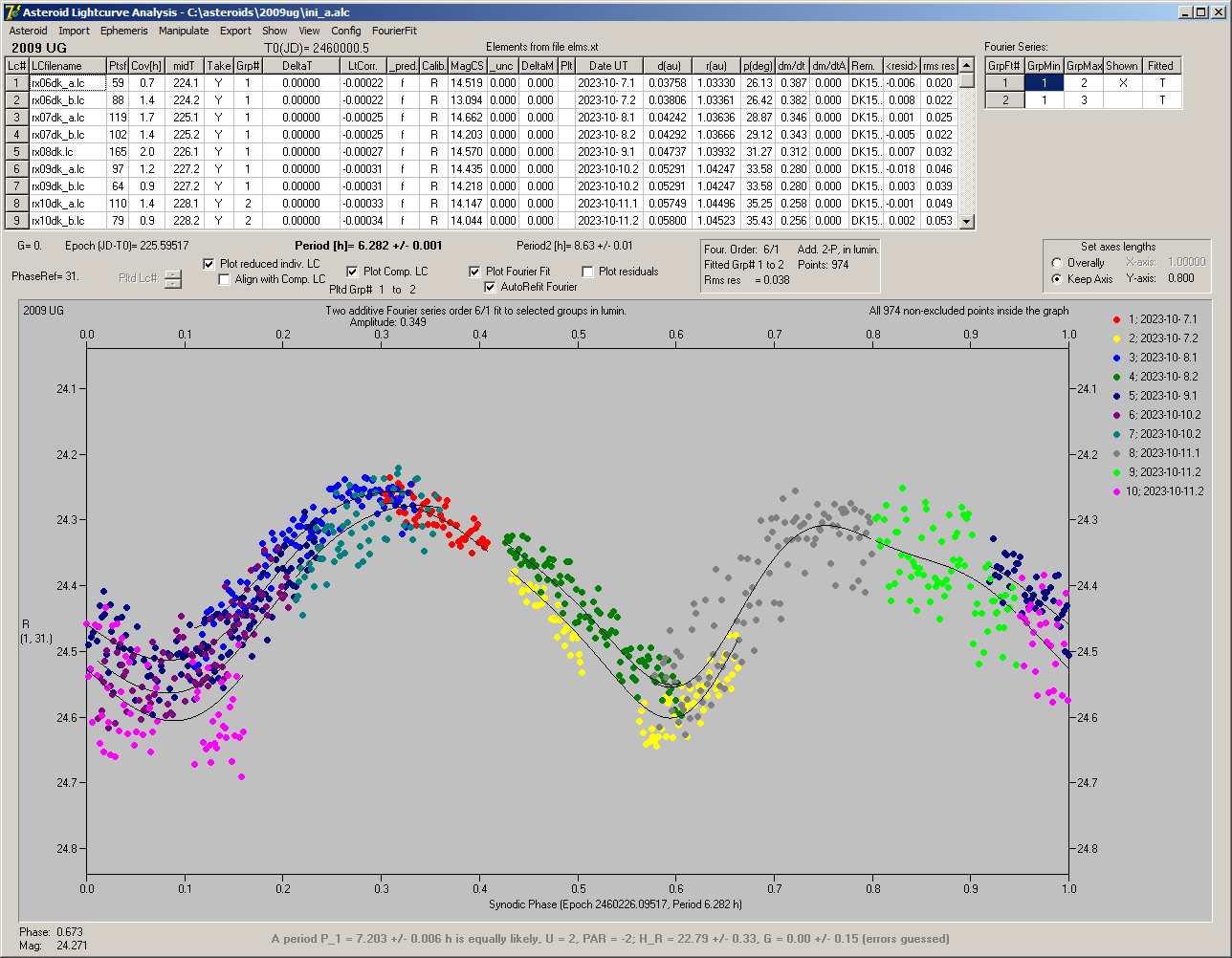Click the Date UT column header
Image resolution: width=1232 pixels, height=958 pixels.
(608, 66)
